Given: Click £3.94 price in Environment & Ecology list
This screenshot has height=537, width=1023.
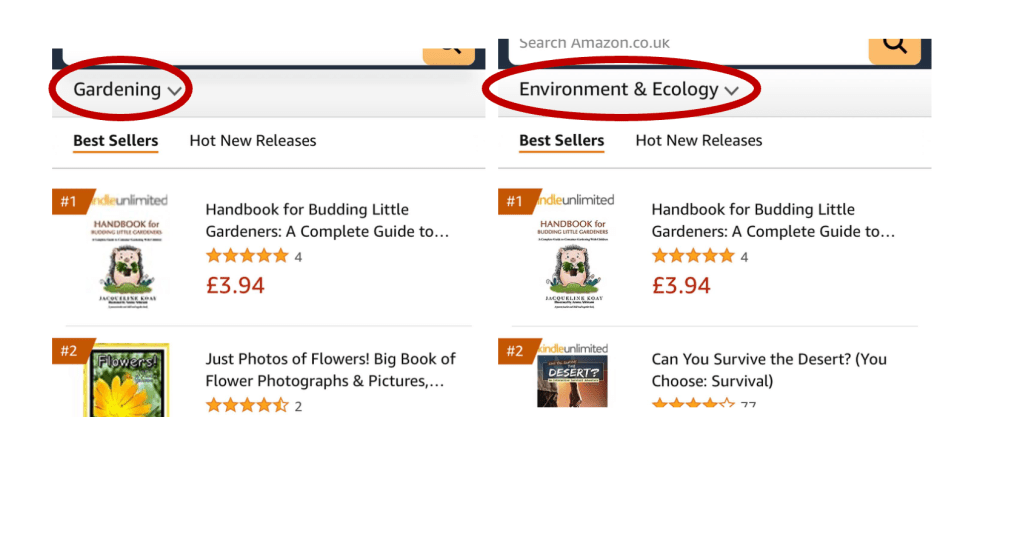Looking at the screenshot, I should (680, 285).
